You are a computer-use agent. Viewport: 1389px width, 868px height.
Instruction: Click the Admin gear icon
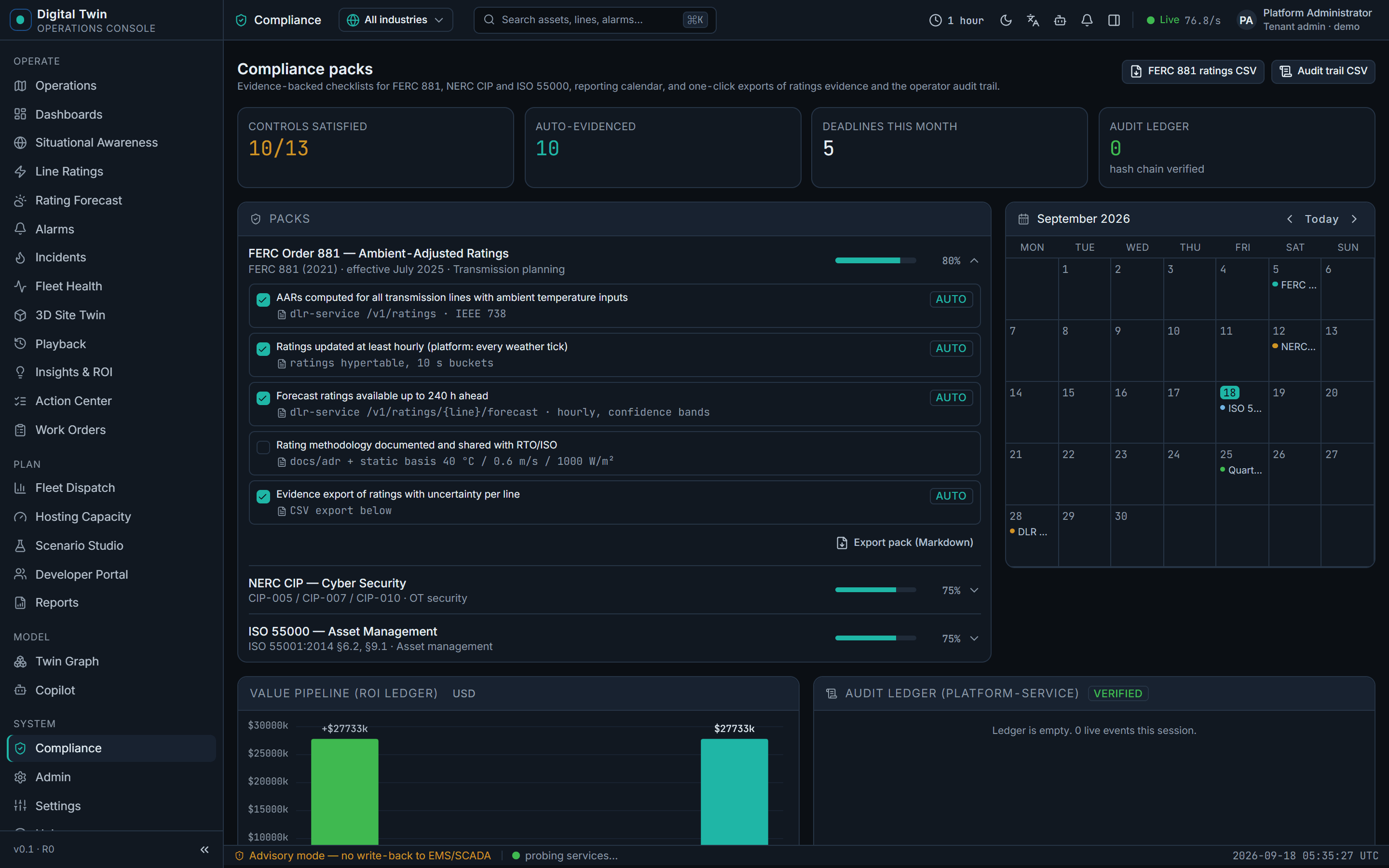tap(20, 777)
